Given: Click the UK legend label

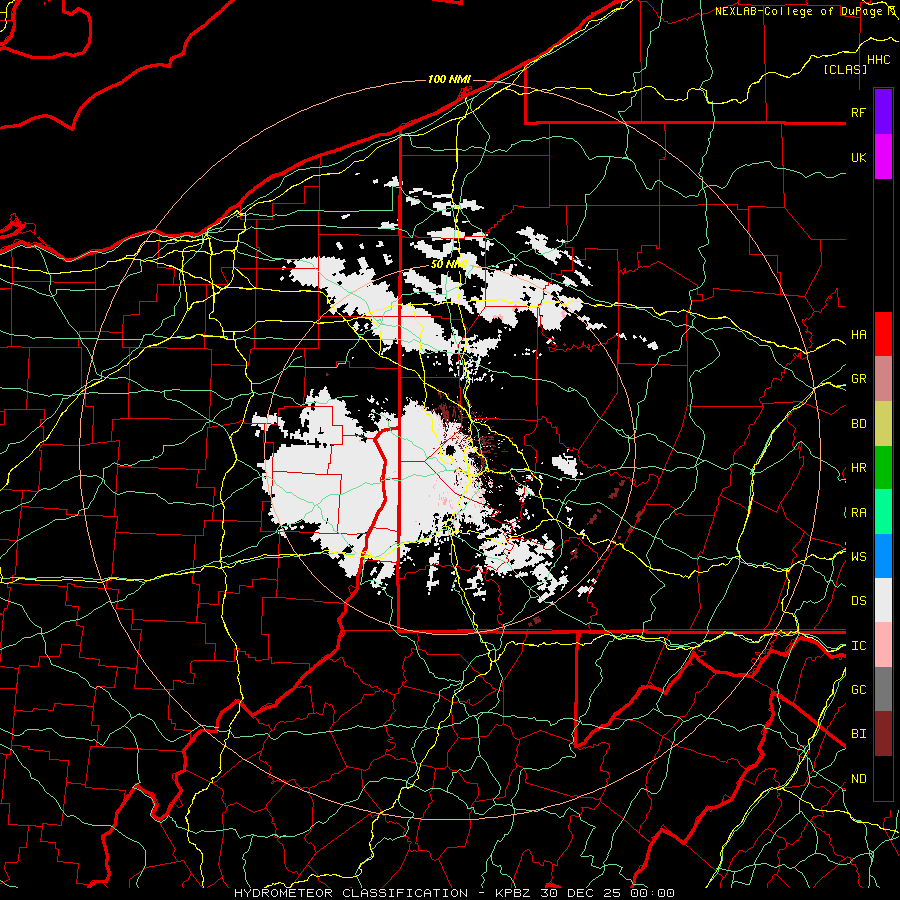Looking at the screenshot, I should point(858,157).
